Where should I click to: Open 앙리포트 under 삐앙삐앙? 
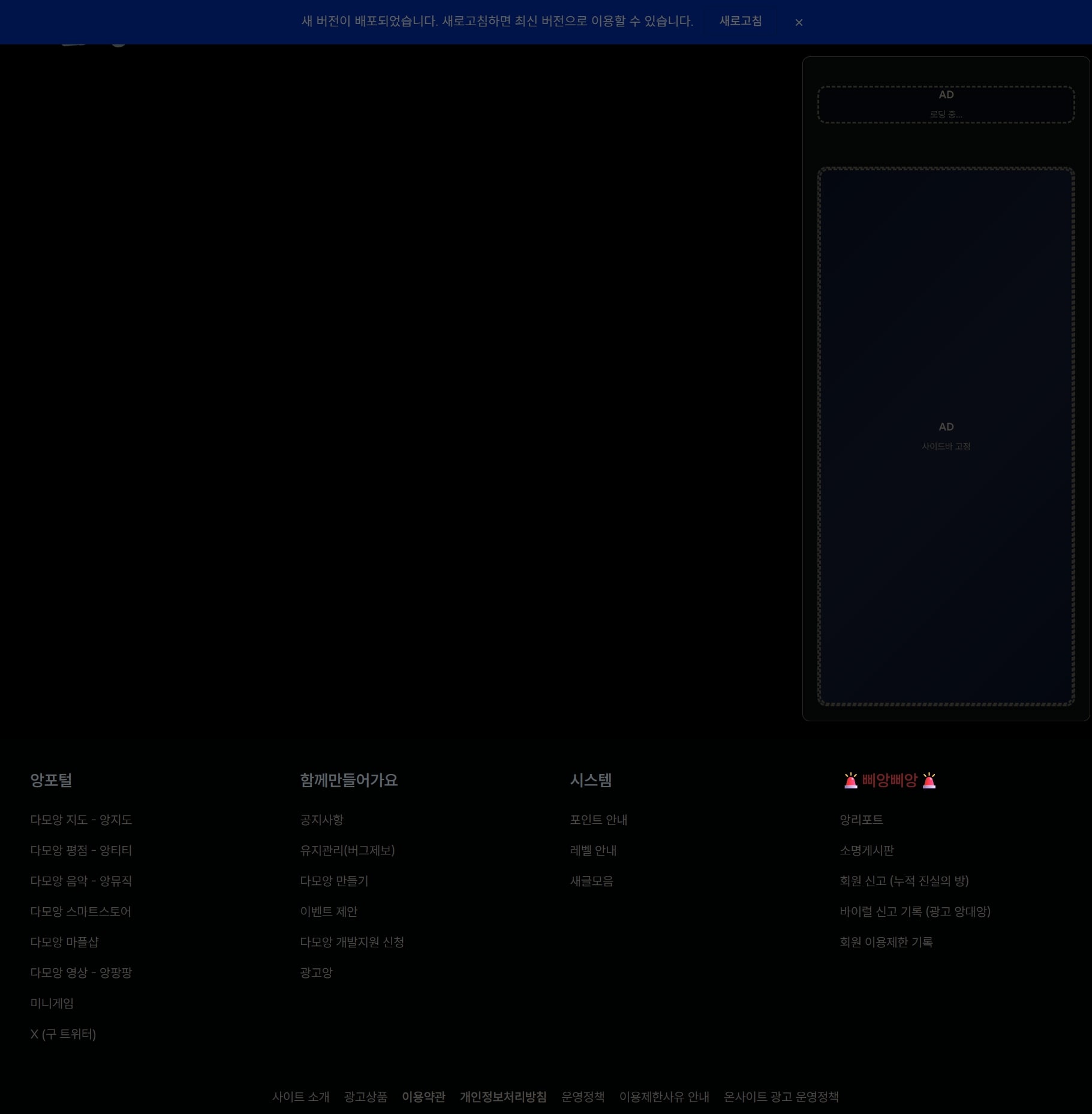tap(861, 820)
